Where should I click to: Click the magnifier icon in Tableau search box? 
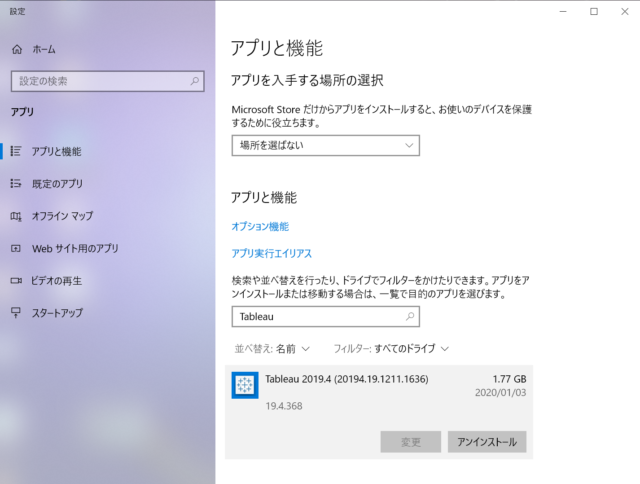pos(410,316)
